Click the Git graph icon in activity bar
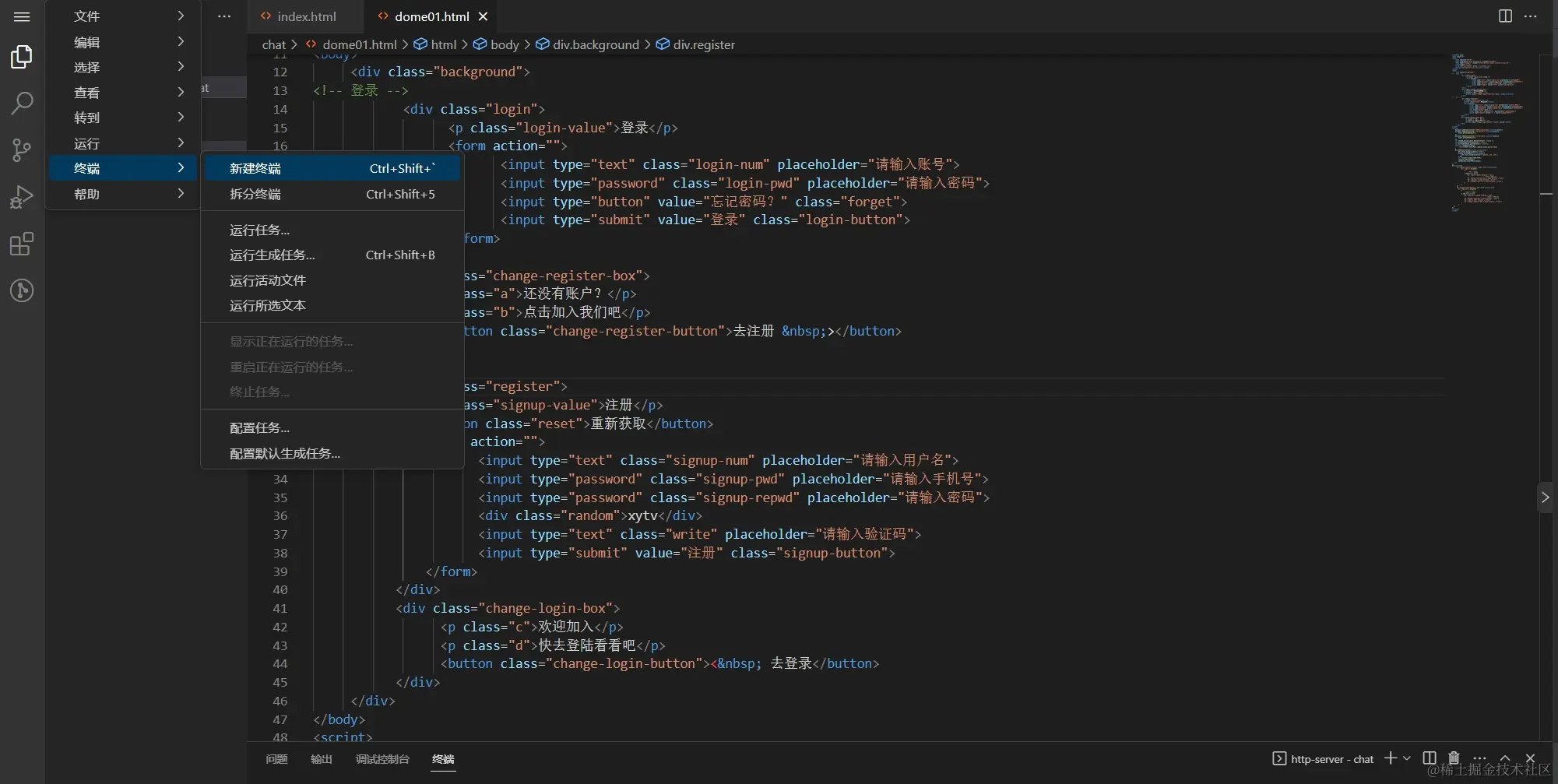 tap(22, 291)
